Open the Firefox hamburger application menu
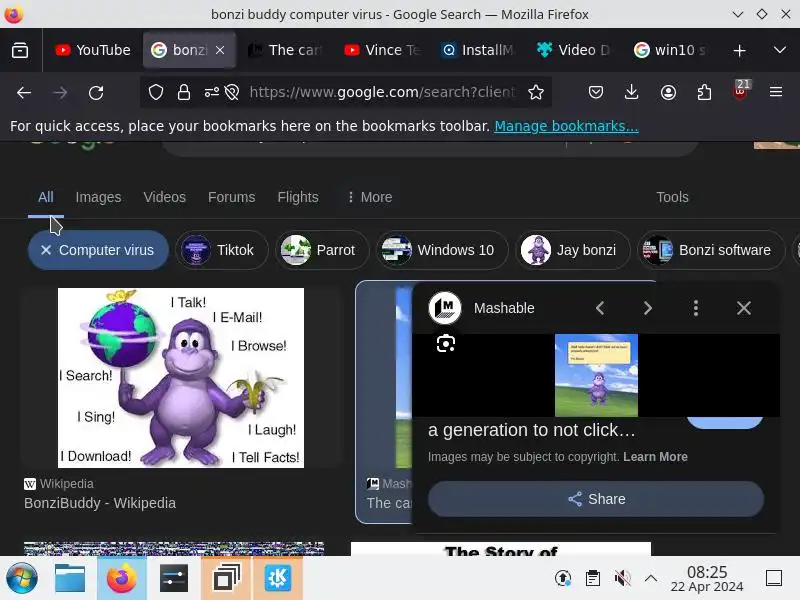Image resolution: width=800 pixels, height=600 pixels. 776,92
